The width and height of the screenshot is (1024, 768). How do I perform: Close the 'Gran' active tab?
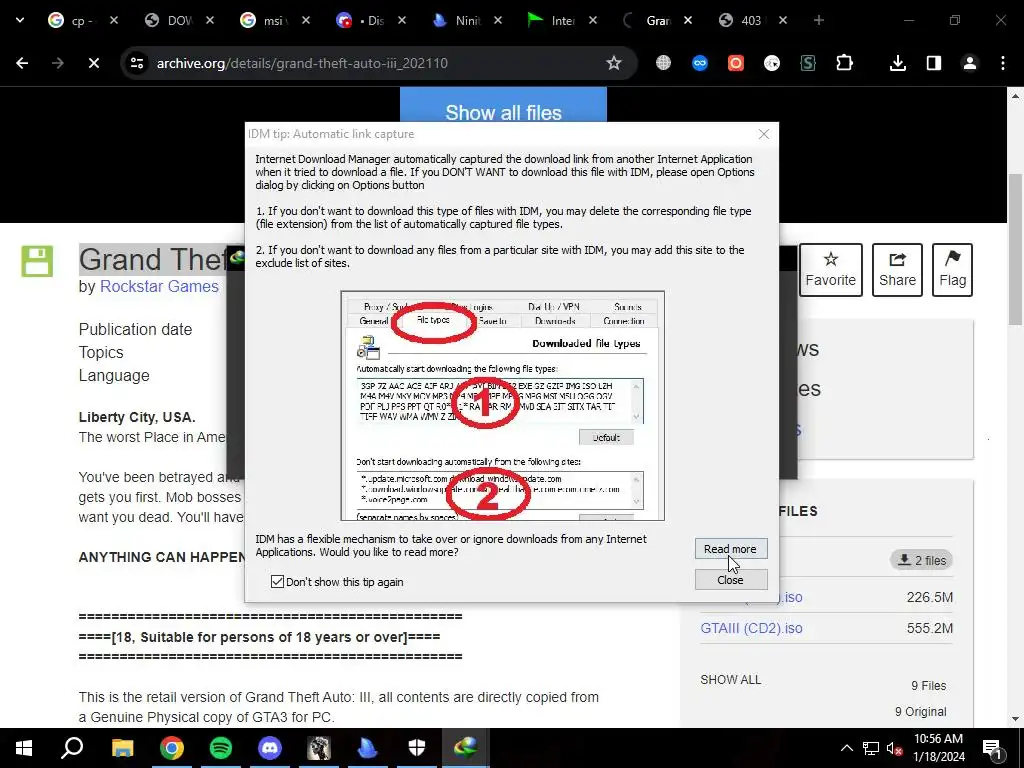tap(688, 20)
